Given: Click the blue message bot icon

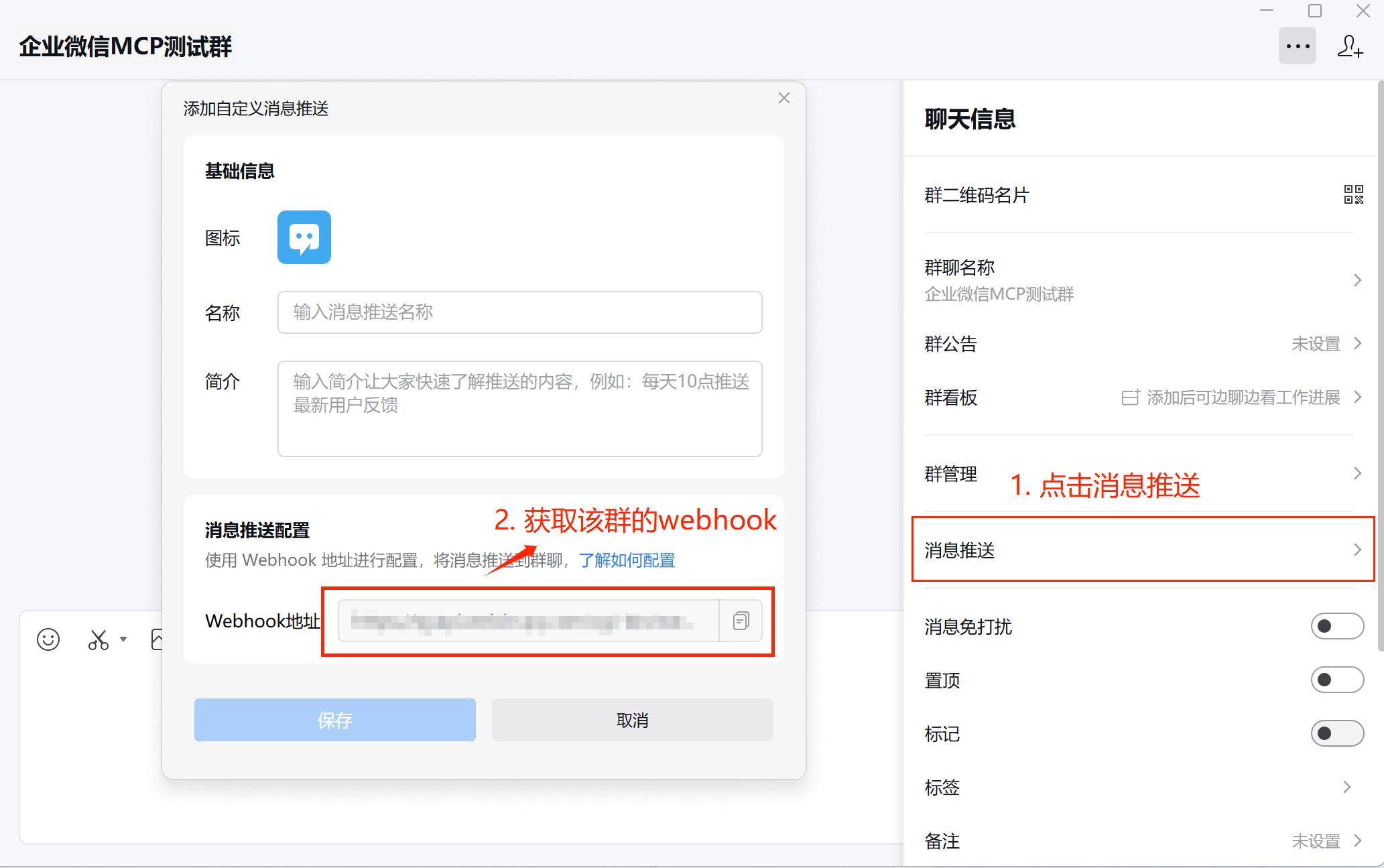Looking at the screenshot, I should pyautogui.click(x=304, y=237).
